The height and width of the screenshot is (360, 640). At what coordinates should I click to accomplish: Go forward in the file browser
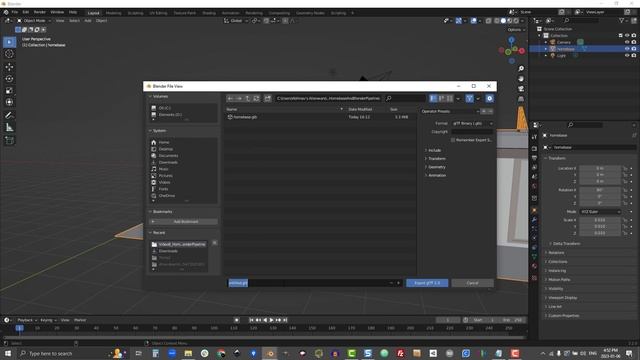(x=239, y=98)
